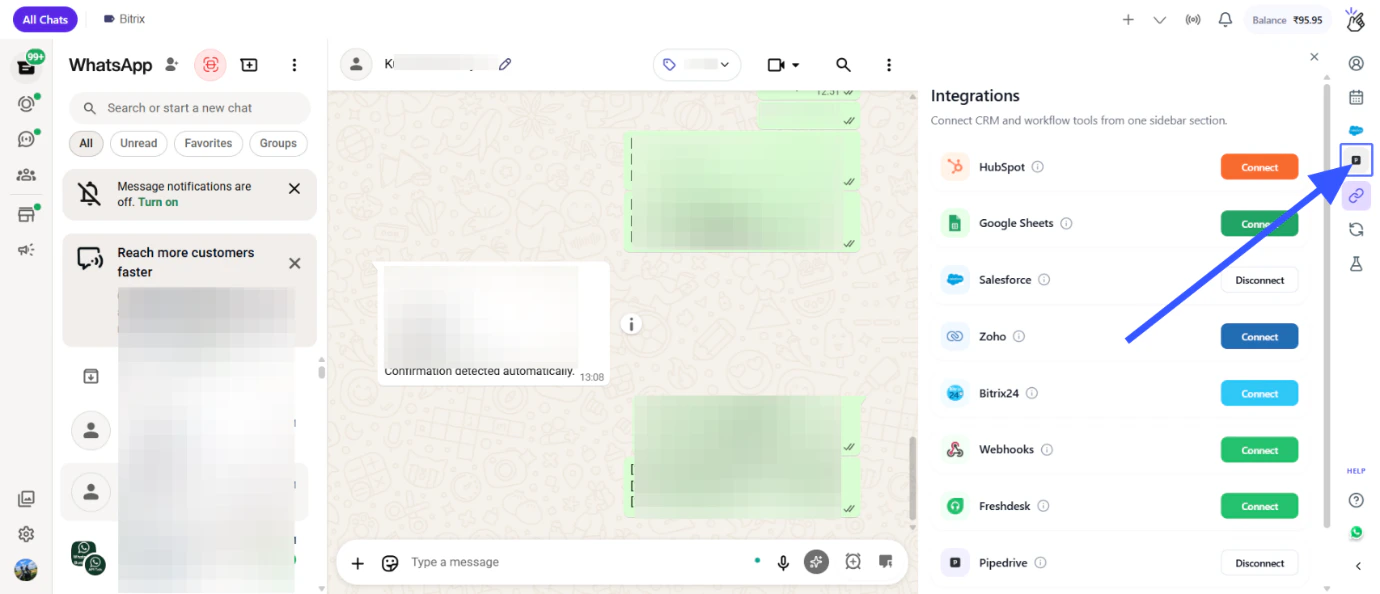Open the labs flask icon in right sidebar

pyautogui.click(x=1356, y=263)
